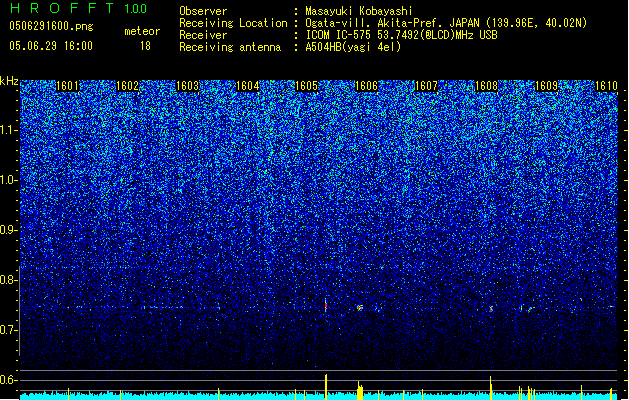Click the meteor count value 18
The width and height of the screenshot is (629, 400).
(x=145, y=46)
